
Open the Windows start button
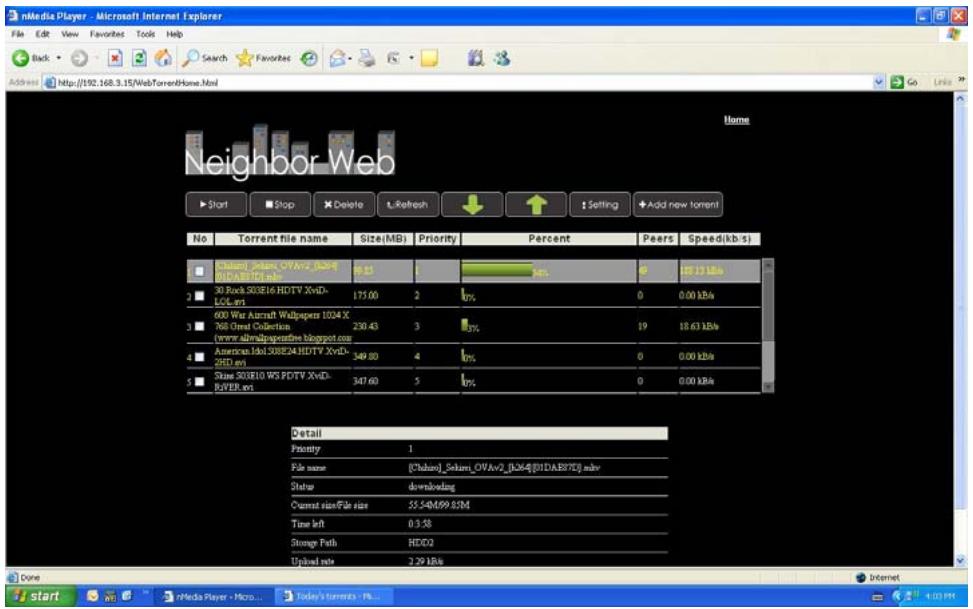41,596
